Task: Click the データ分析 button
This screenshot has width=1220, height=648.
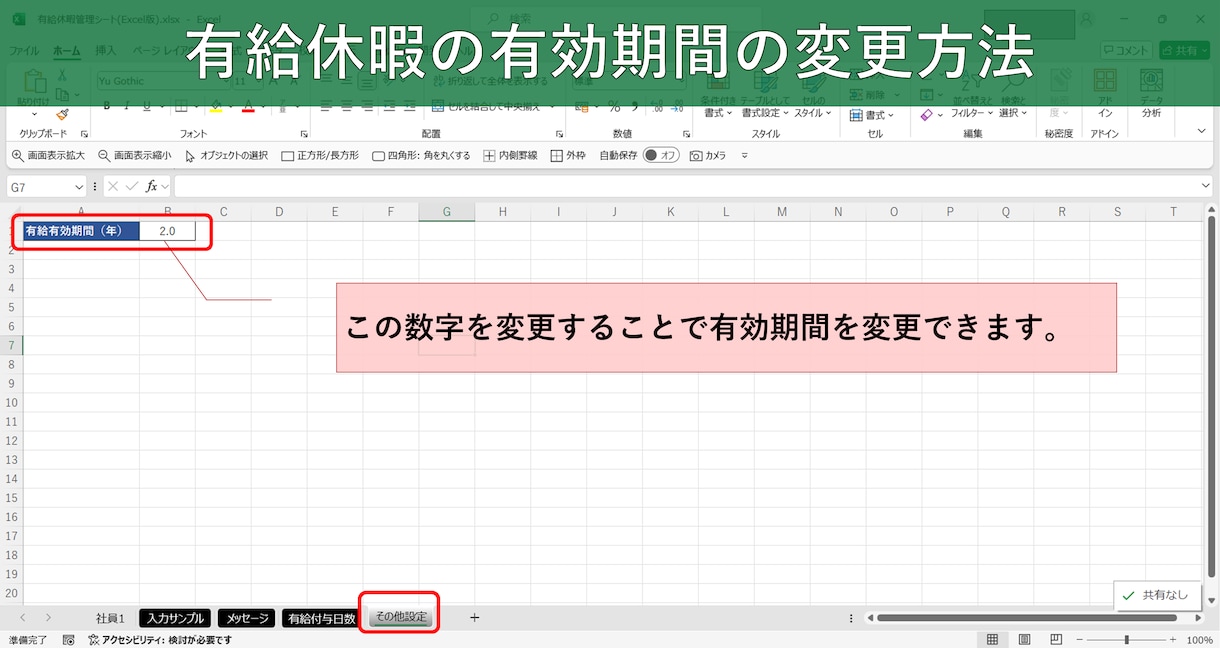Action: pyautogui.click(x=1152, y=95)
